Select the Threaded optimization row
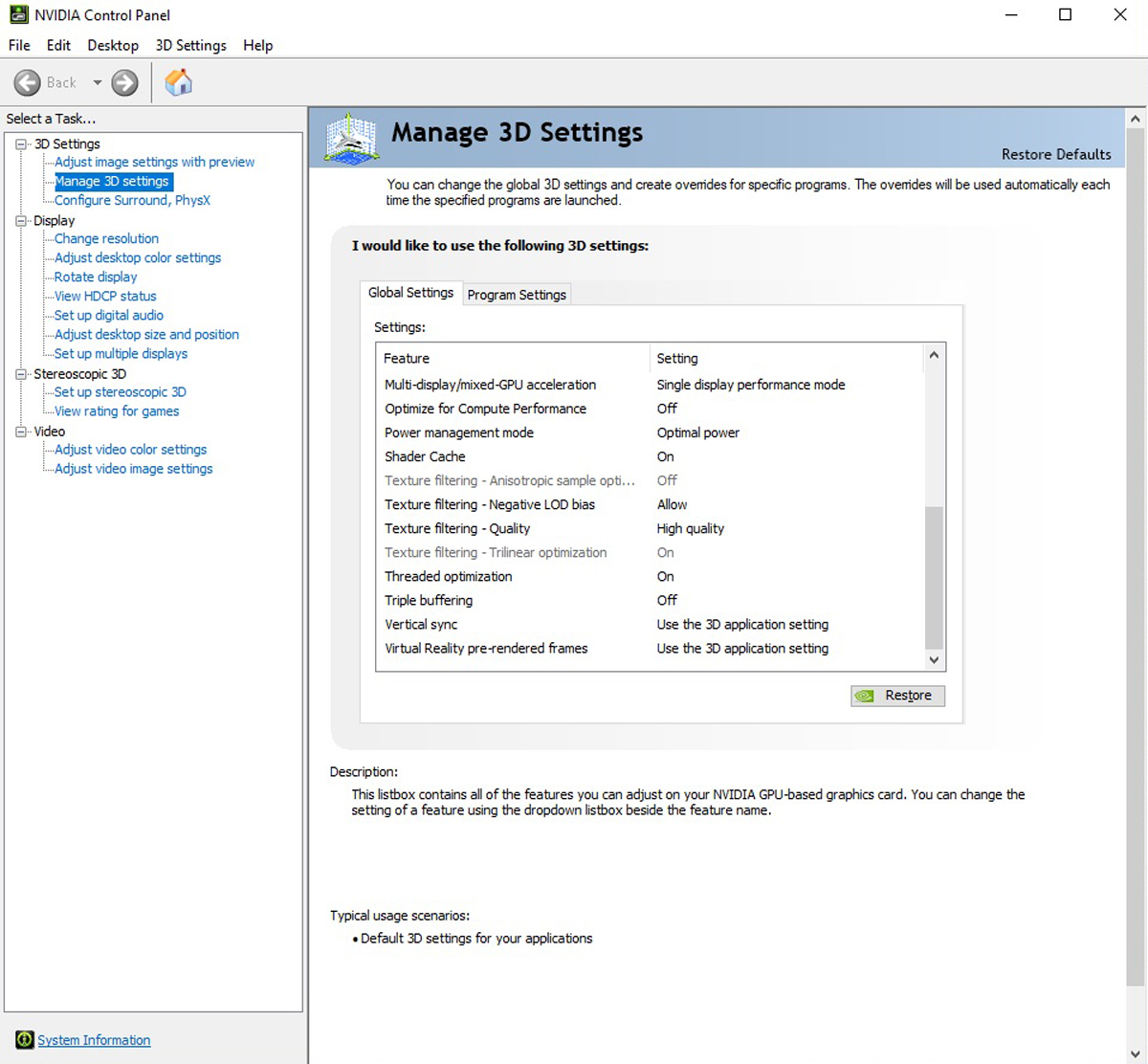The width and height of the screenshot is (1148, 1064). (x=651, y=576)
